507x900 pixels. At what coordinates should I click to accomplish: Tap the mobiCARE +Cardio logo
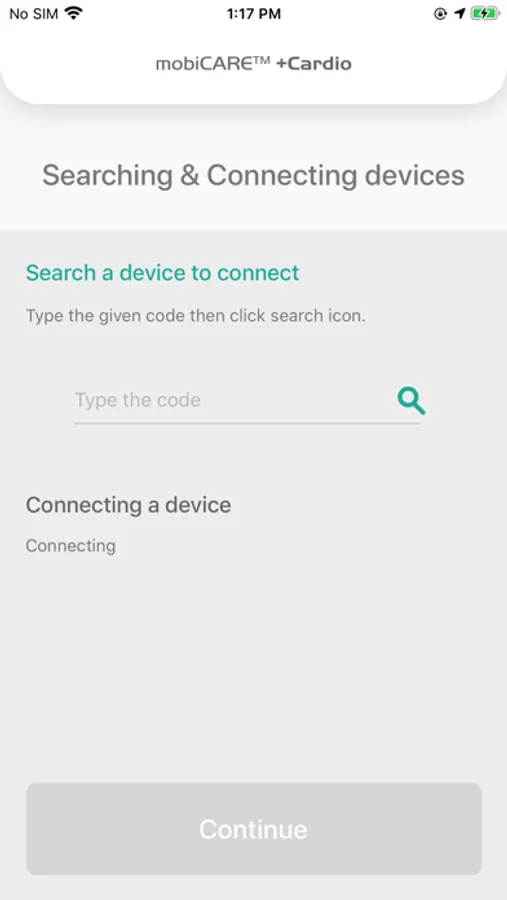(253, 64)
